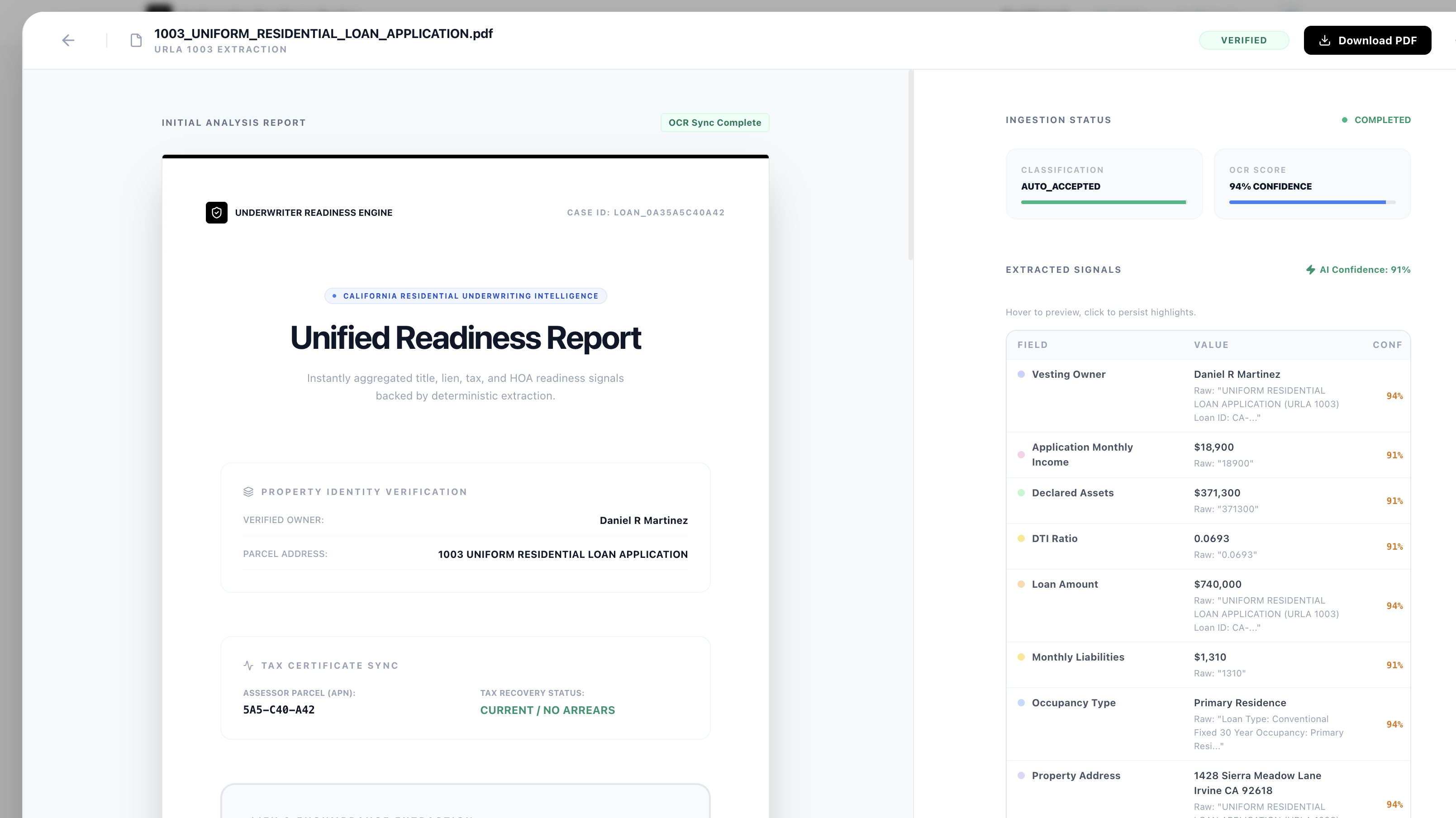Click the Vesting Owner color dot

point(1021,374)
